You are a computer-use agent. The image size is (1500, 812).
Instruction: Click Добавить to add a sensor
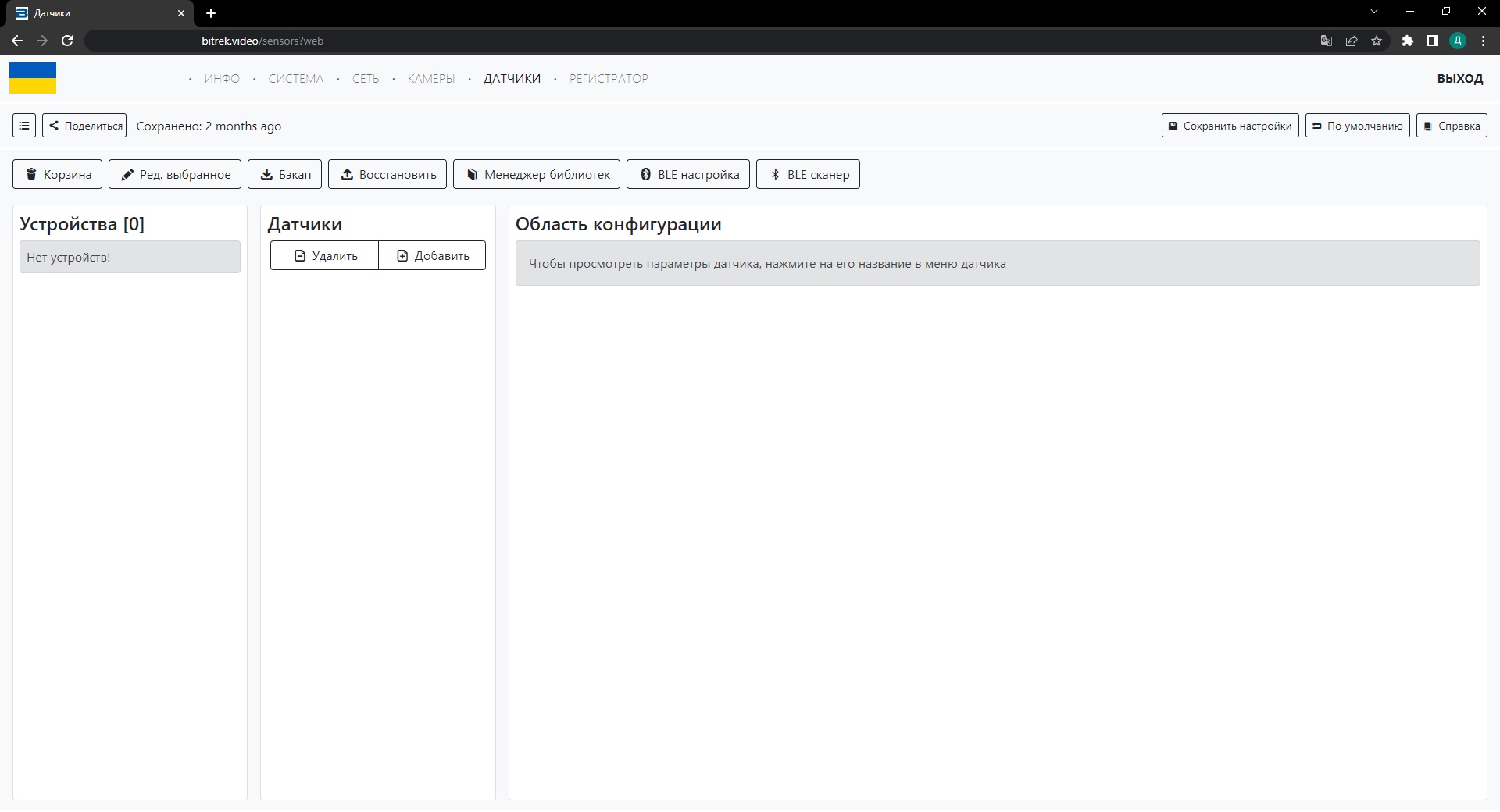coord(432,255)
